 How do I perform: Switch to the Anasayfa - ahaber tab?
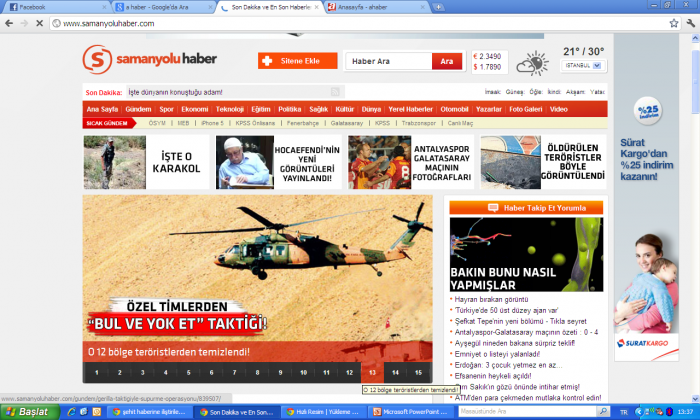pos(376,7)
